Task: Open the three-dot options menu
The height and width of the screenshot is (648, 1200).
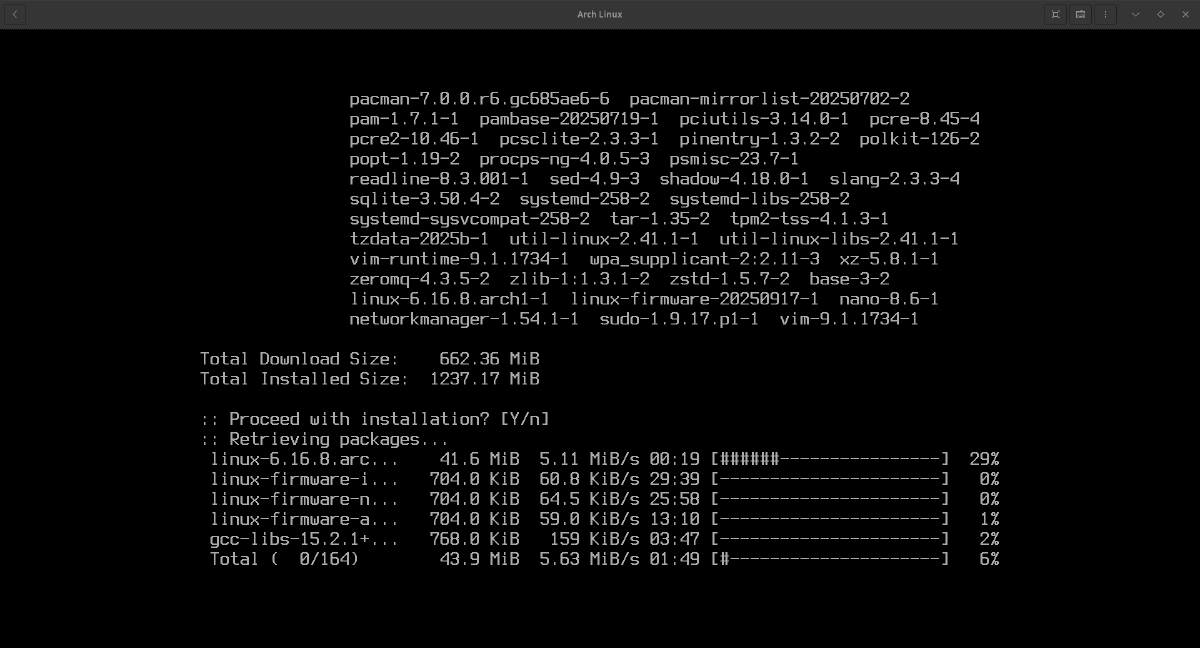Action: [x=1105, y=14]
